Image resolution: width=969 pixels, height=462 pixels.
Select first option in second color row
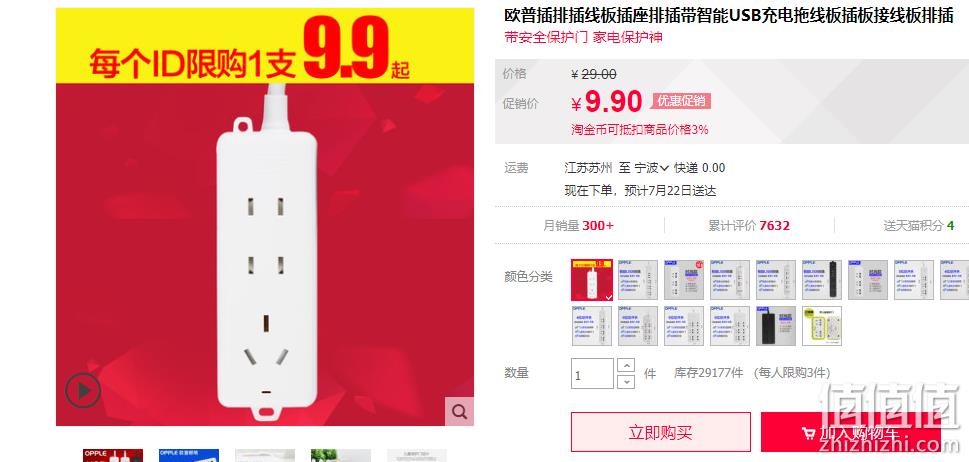tap(592, 326)
